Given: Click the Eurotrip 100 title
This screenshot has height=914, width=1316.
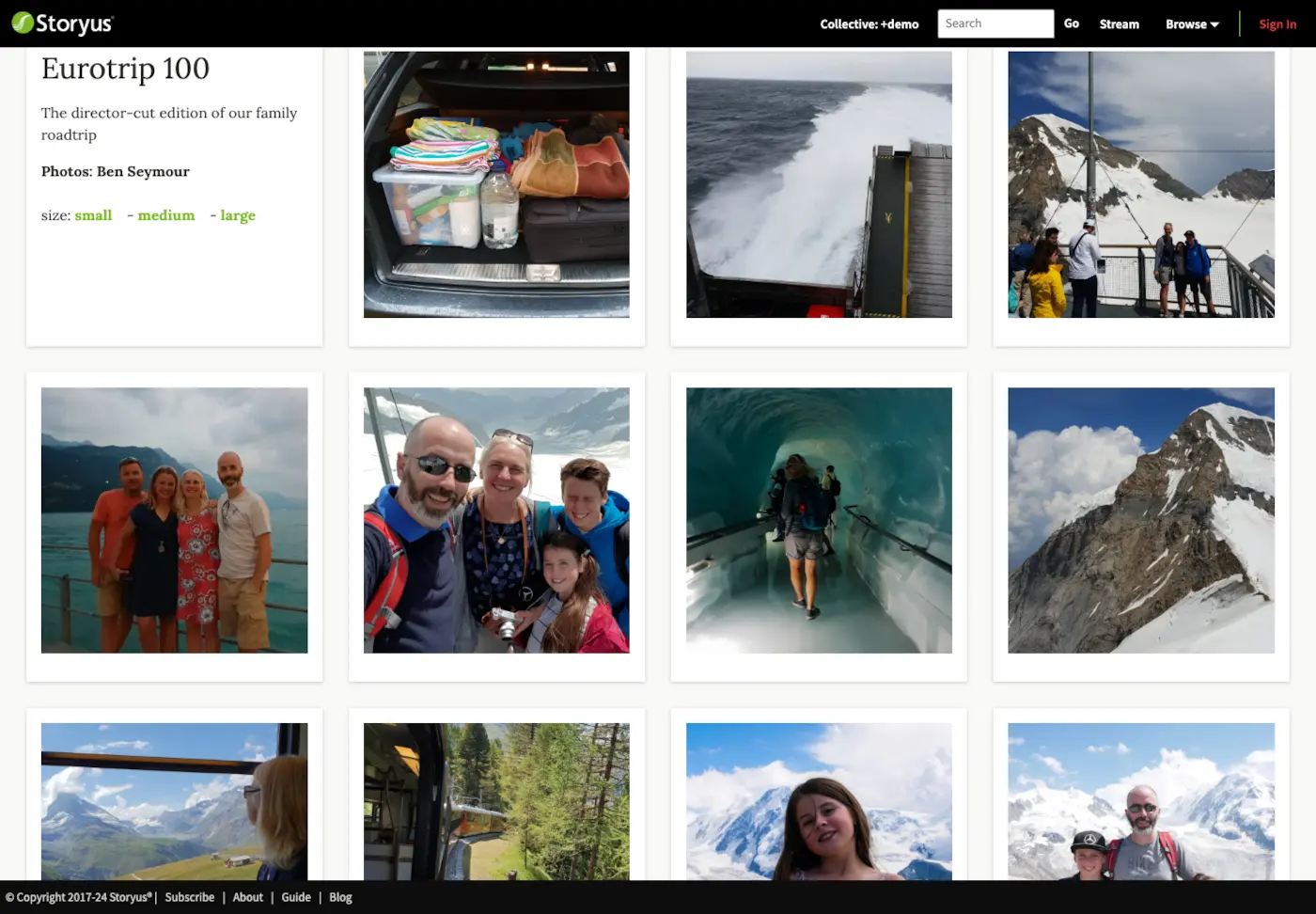Looking at the screenshot, I should (125, 69).
